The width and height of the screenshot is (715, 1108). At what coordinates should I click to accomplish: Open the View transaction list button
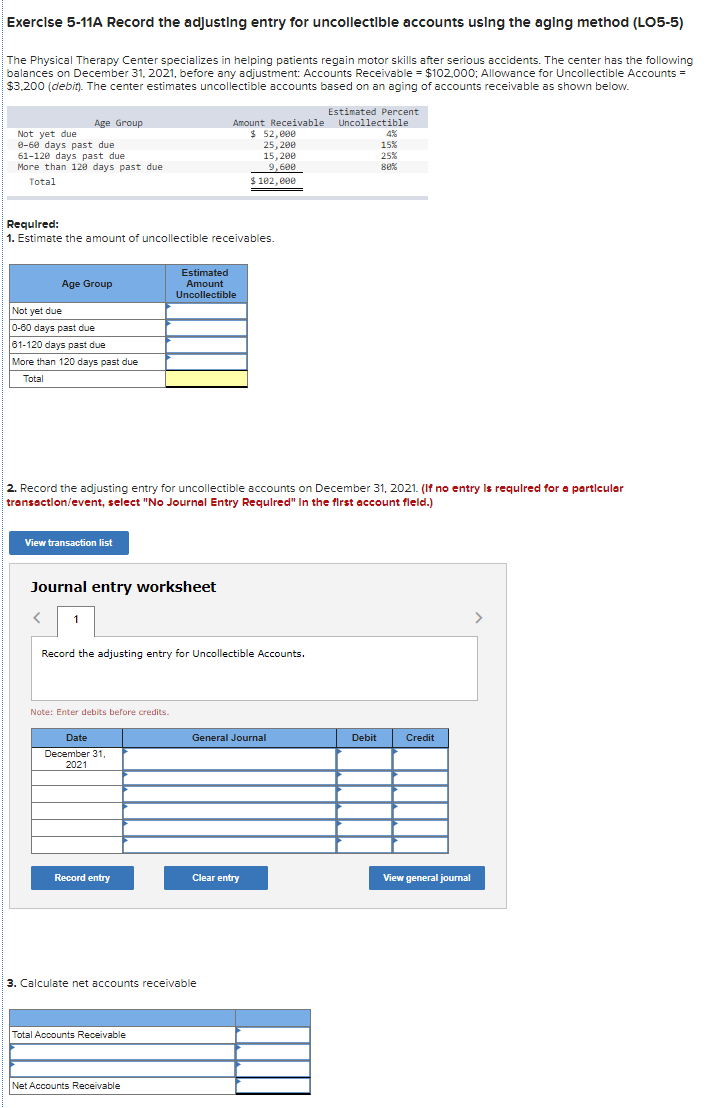(69, 543)
